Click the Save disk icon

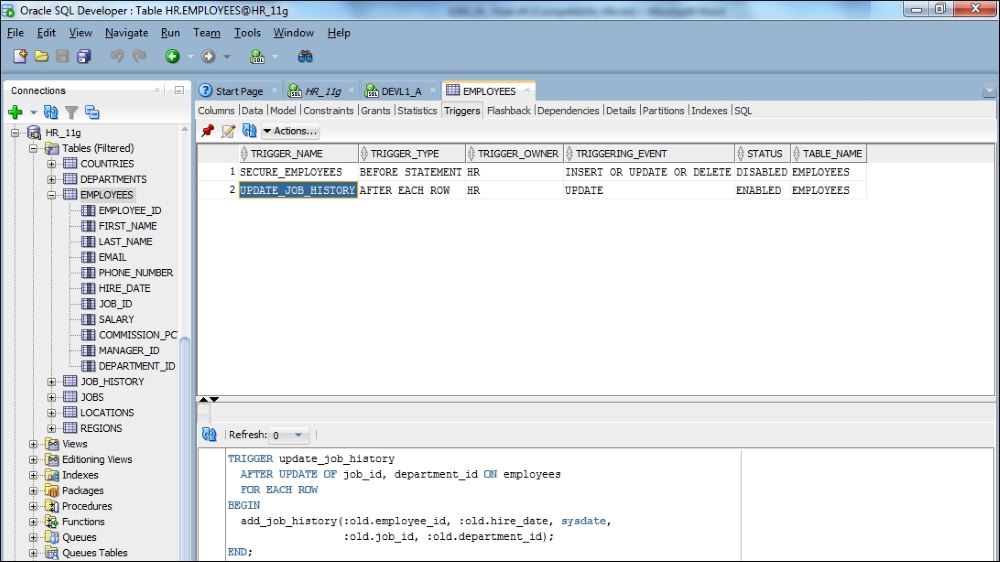click(62, 56)
